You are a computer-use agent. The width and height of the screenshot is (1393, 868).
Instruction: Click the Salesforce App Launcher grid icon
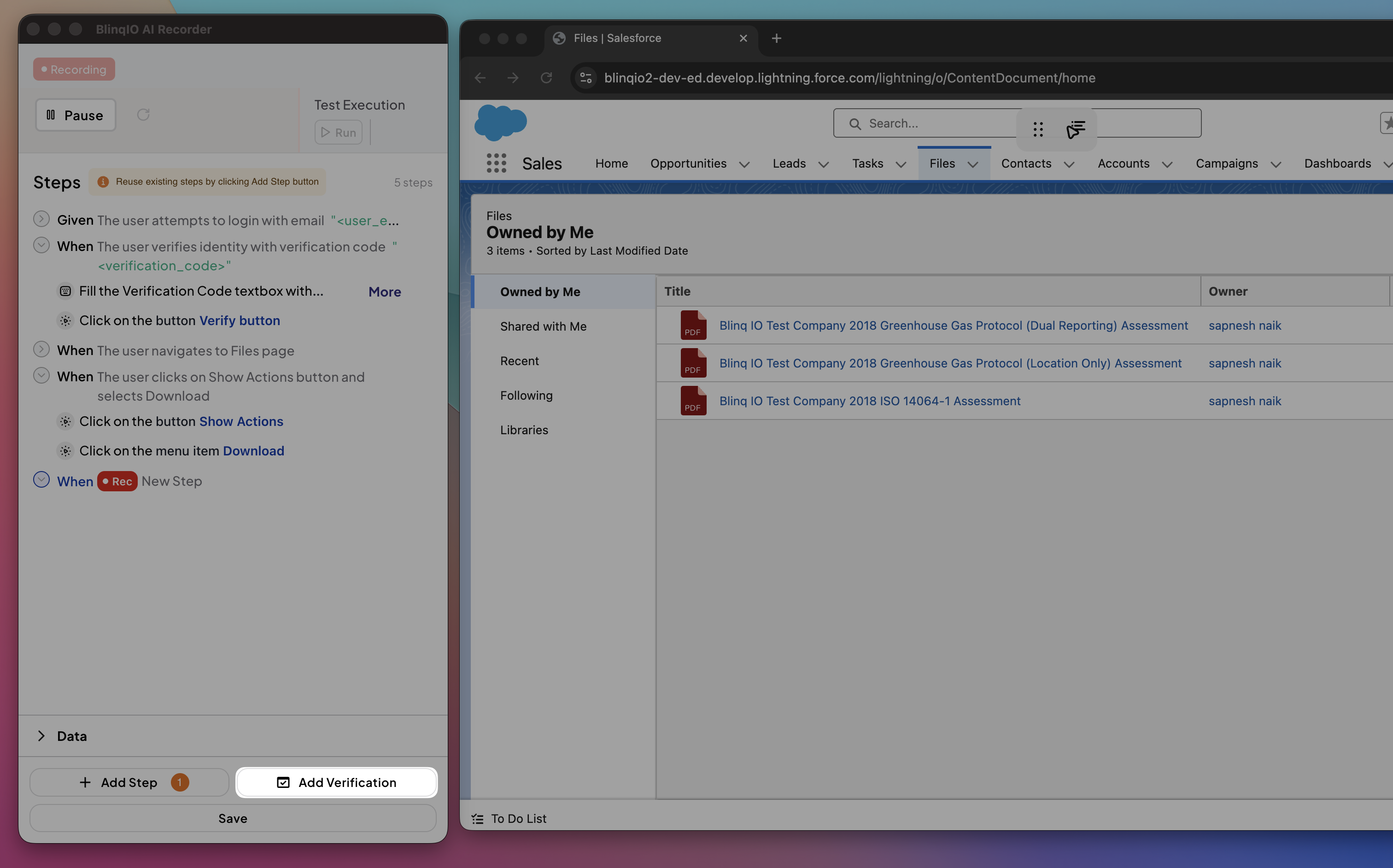[496, 163]
